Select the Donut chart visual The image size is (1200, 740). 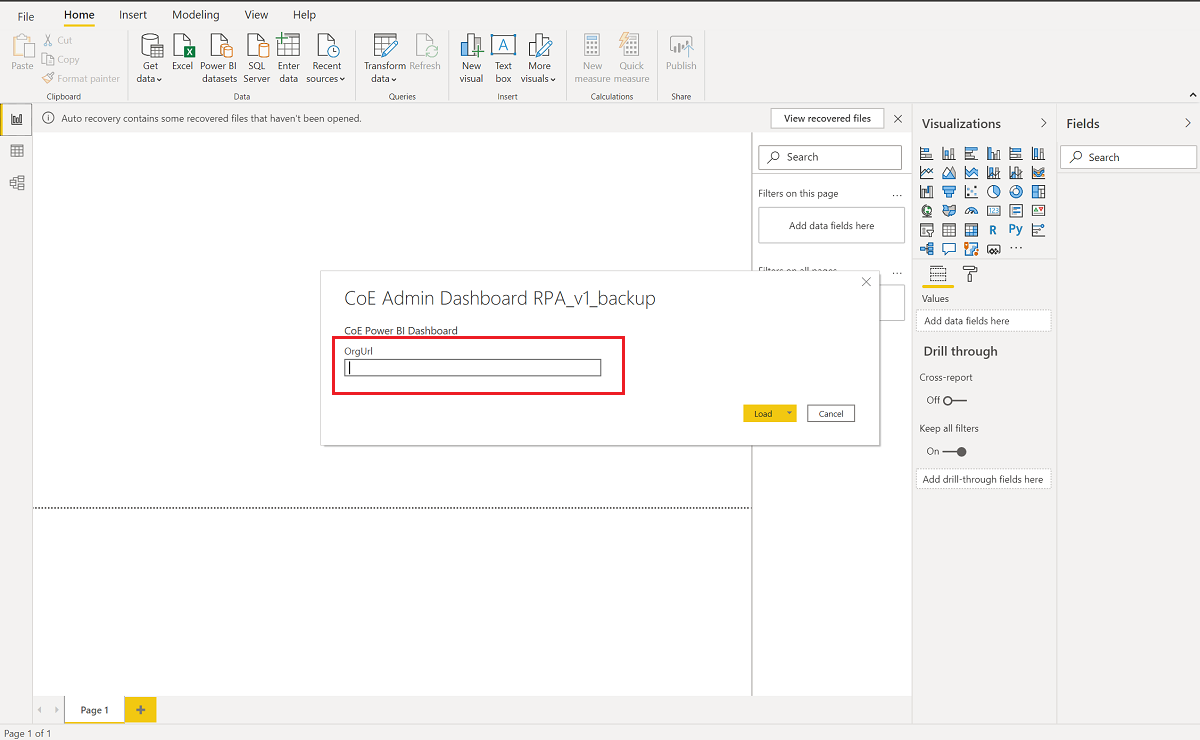[1016, 191]
